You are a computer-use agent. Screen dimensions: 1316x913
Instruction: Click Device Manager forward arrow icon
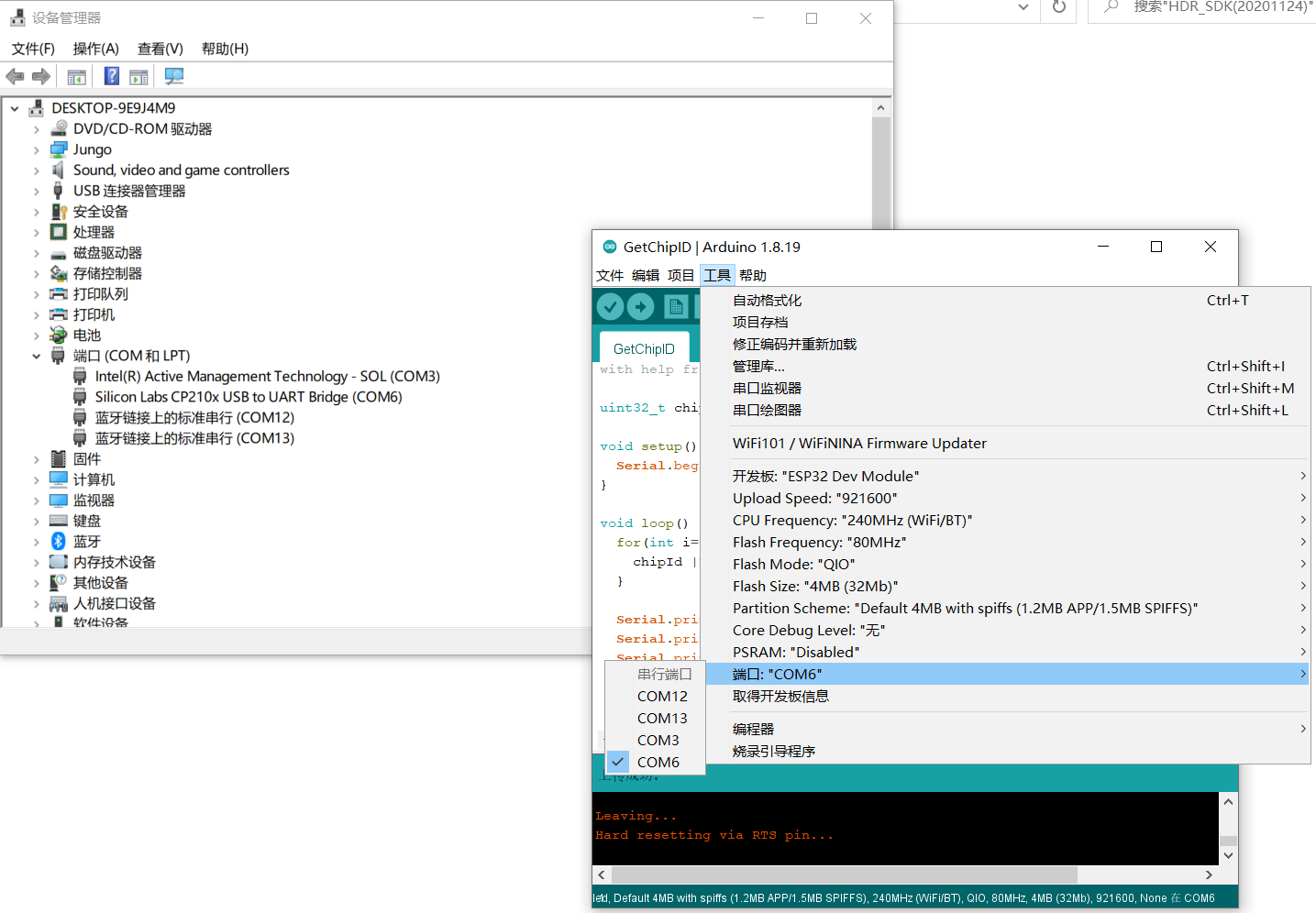point(40,77)
